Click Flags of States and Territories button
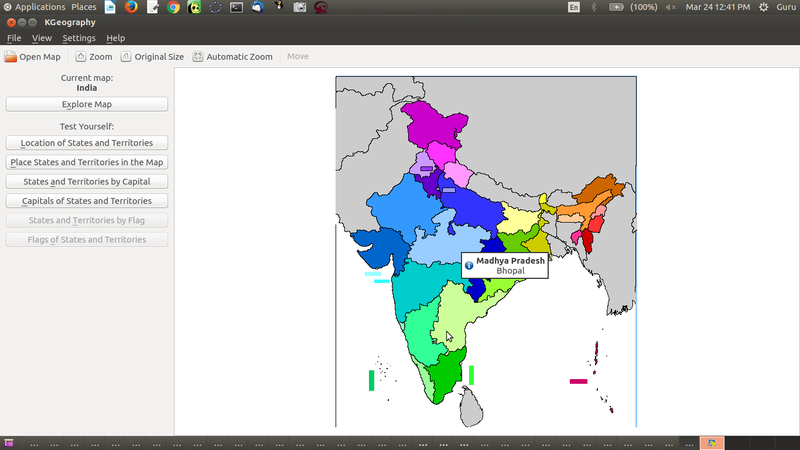 click(87, 240)
